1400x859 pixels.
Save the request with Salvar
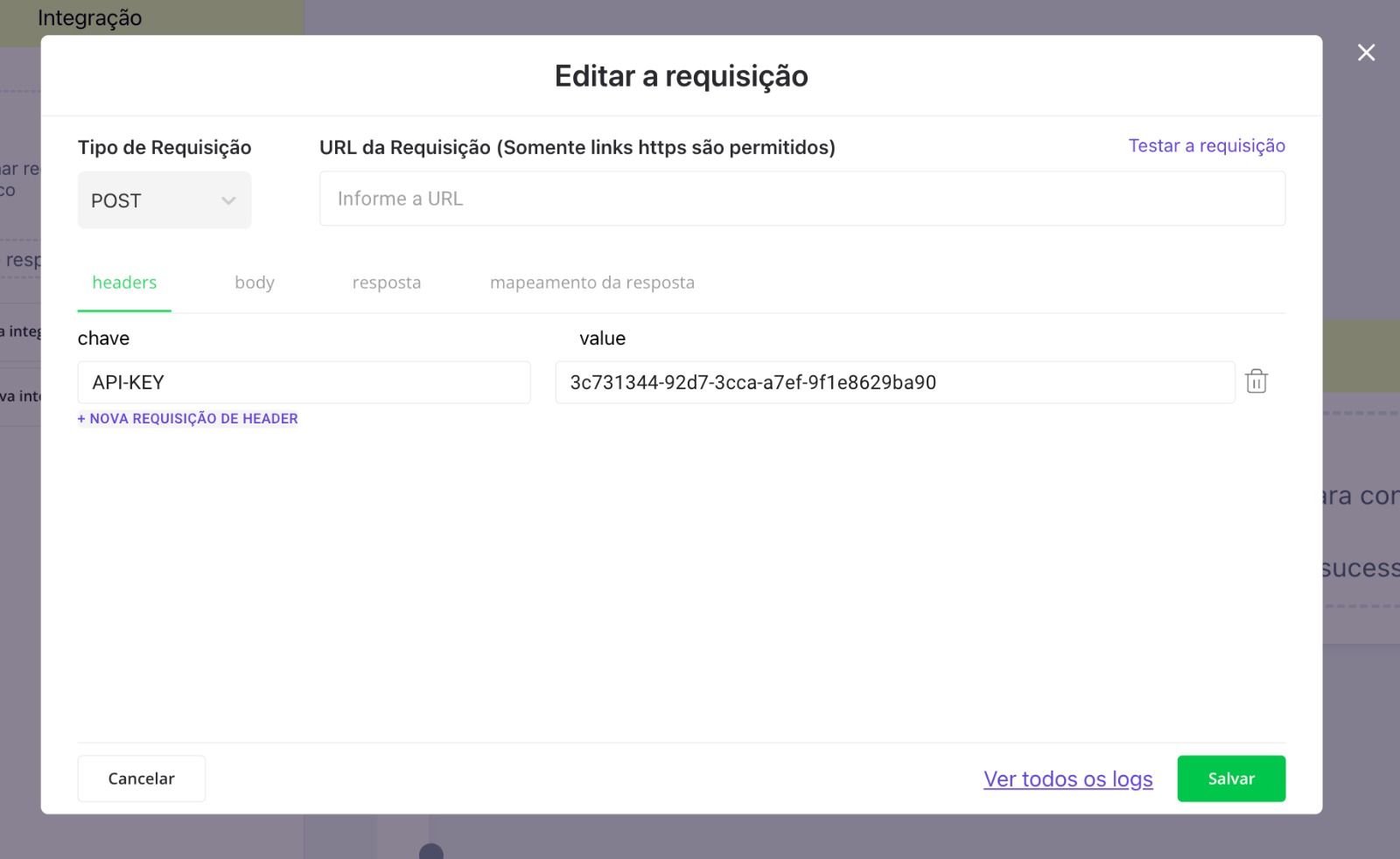(1231, 778)
